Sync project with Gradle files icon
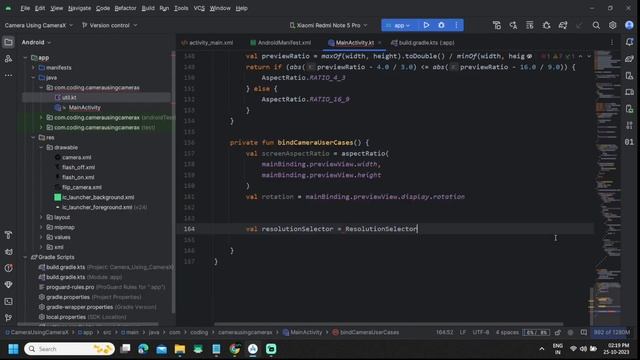The image size is (640, 360). (x=563, y=25)
